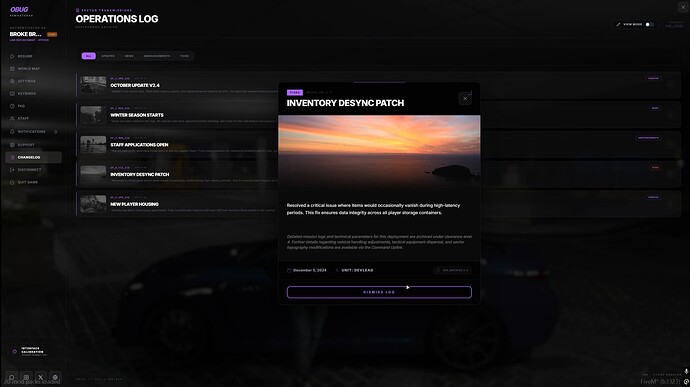Click the Fixes tag in dialog header
The height and width of the screenshot is (387, 690).
pos(295,92)
